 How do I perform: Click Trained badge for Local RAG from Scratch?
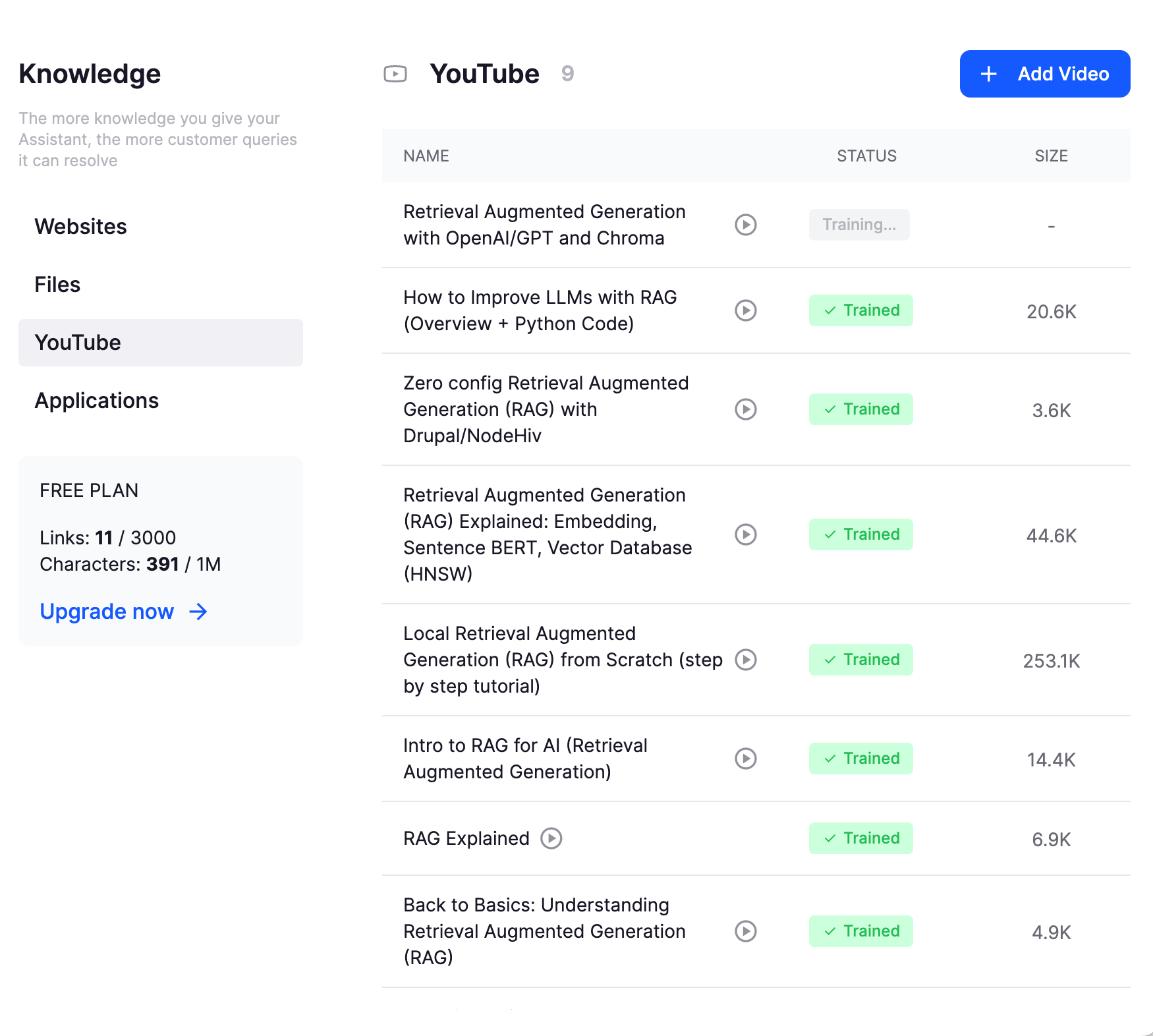coord(861,660)
